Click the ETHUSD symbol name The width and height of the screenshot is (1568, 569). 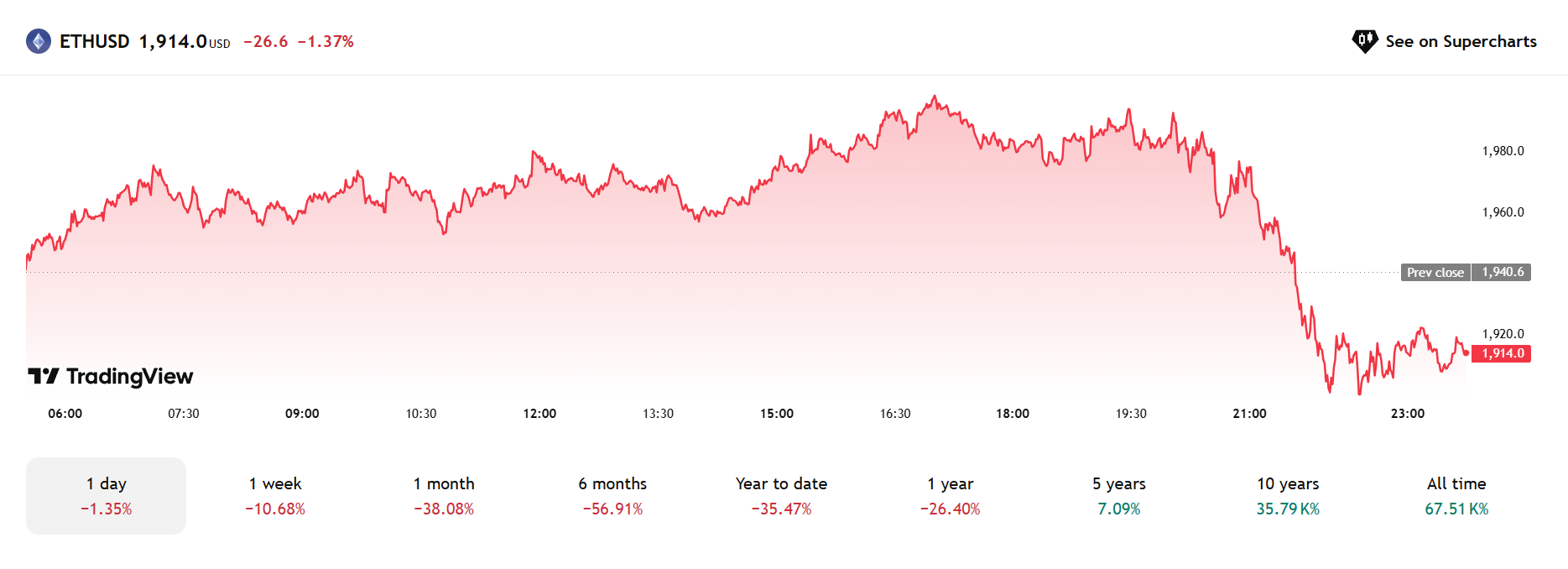tap(95, 41)
